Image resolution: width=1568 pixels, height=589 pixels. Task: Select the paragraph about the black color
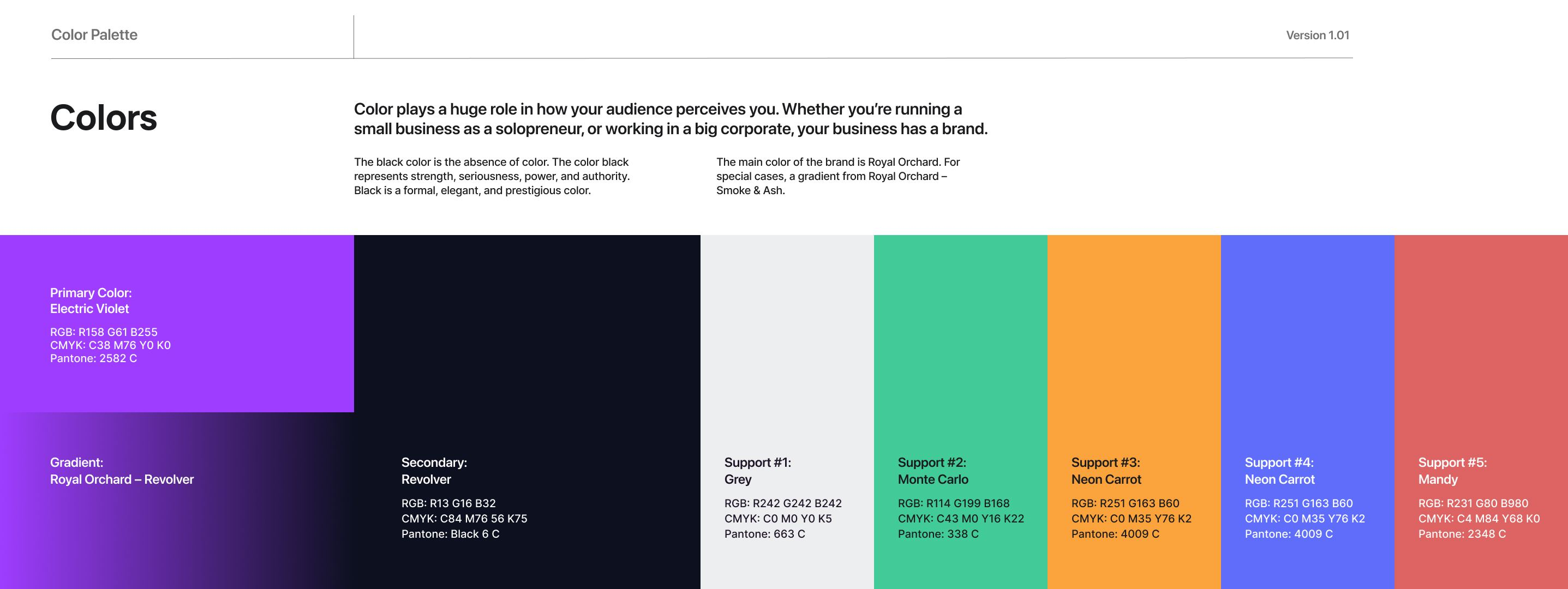tap(492, 176)
